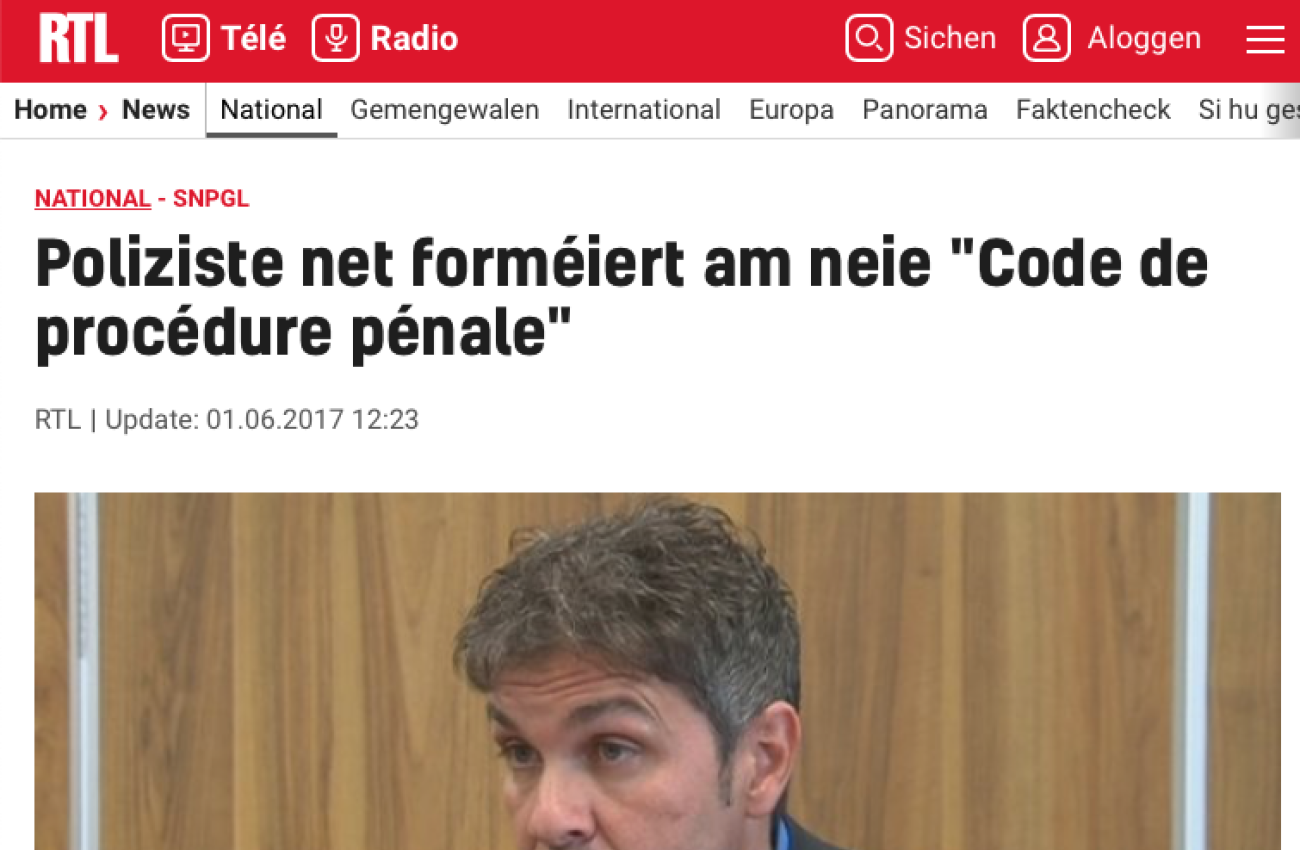Open the International tab
The height and width of the screenshot is (850, 1300).
(644, 110)
